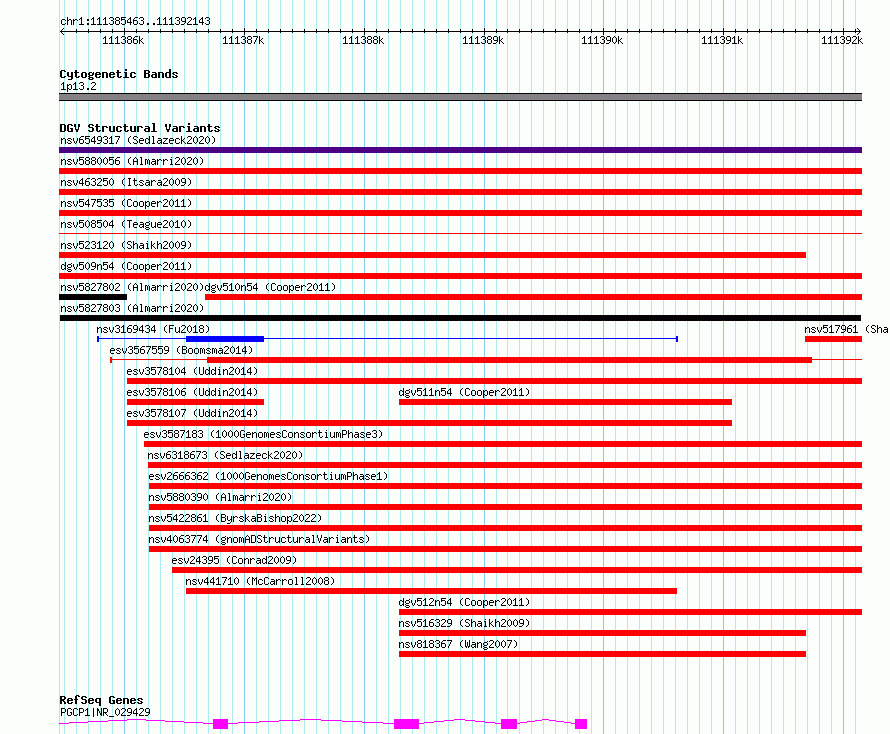Image resolution: width=890 pixels, height=734 pixels.
Task: Open nsv5880390 (Almarri2020) label
Action: click(220, 497)
